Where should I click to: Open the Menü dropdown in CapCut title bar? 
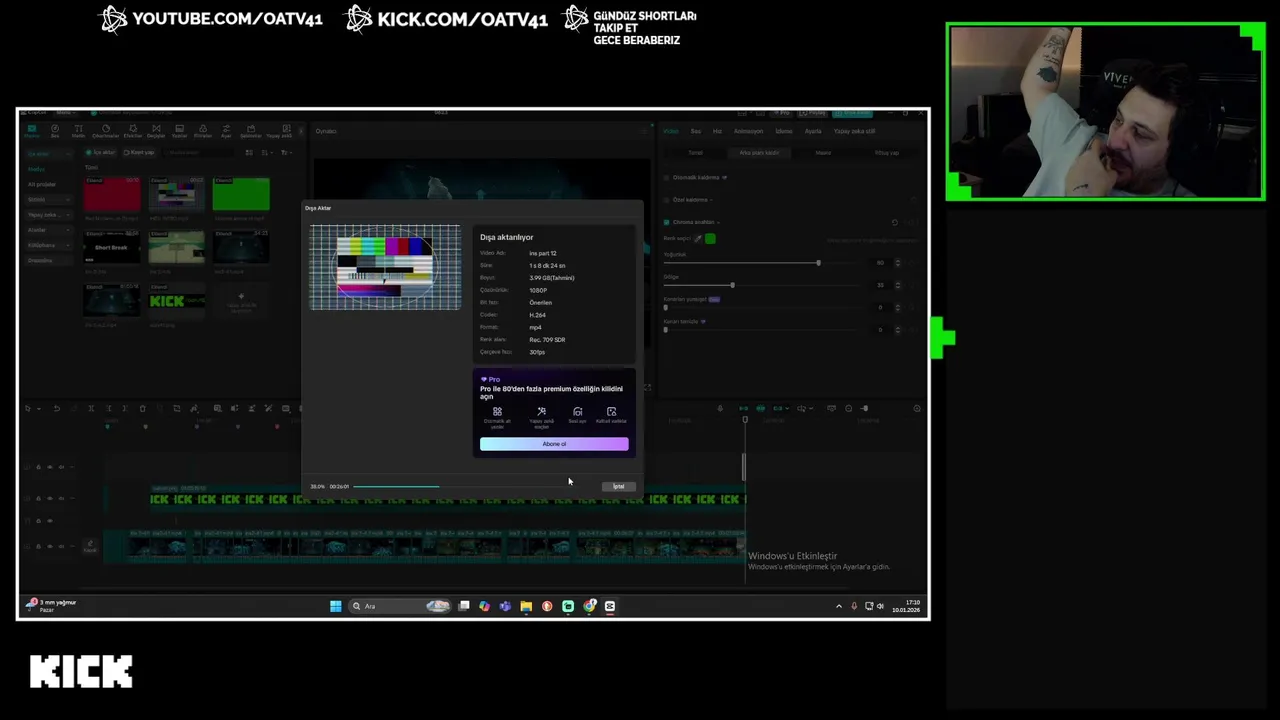click(x=66, y=112)
